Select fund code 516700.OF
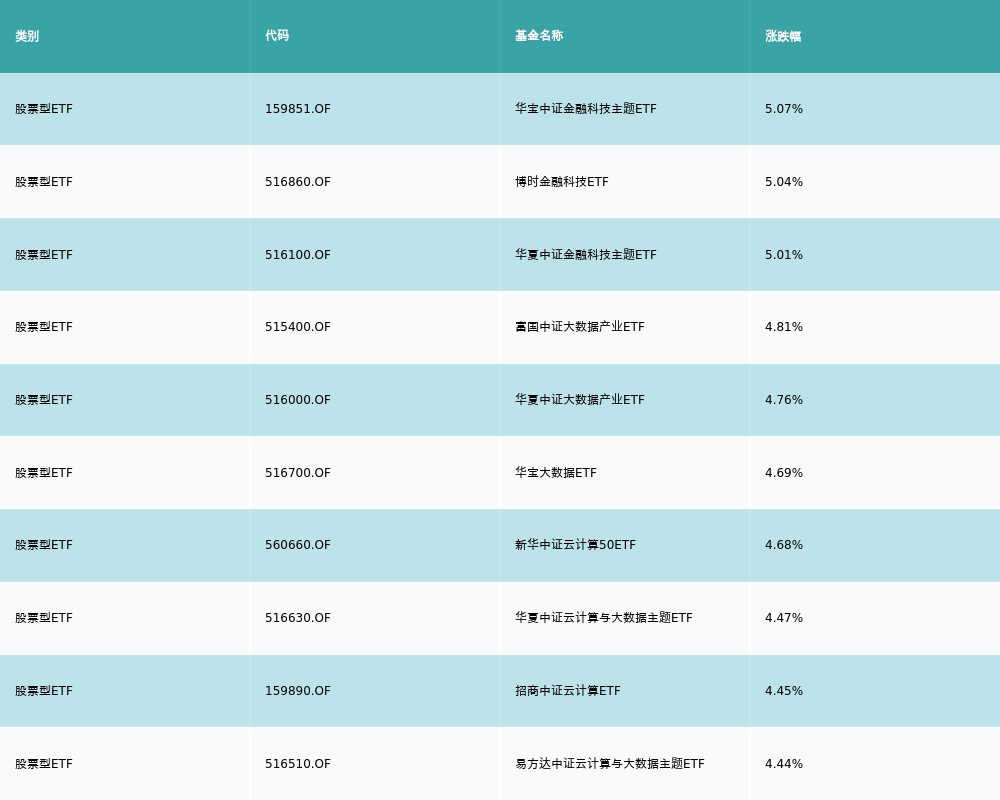This screenshot has height=800, width=1000. (x=298, y=473)
